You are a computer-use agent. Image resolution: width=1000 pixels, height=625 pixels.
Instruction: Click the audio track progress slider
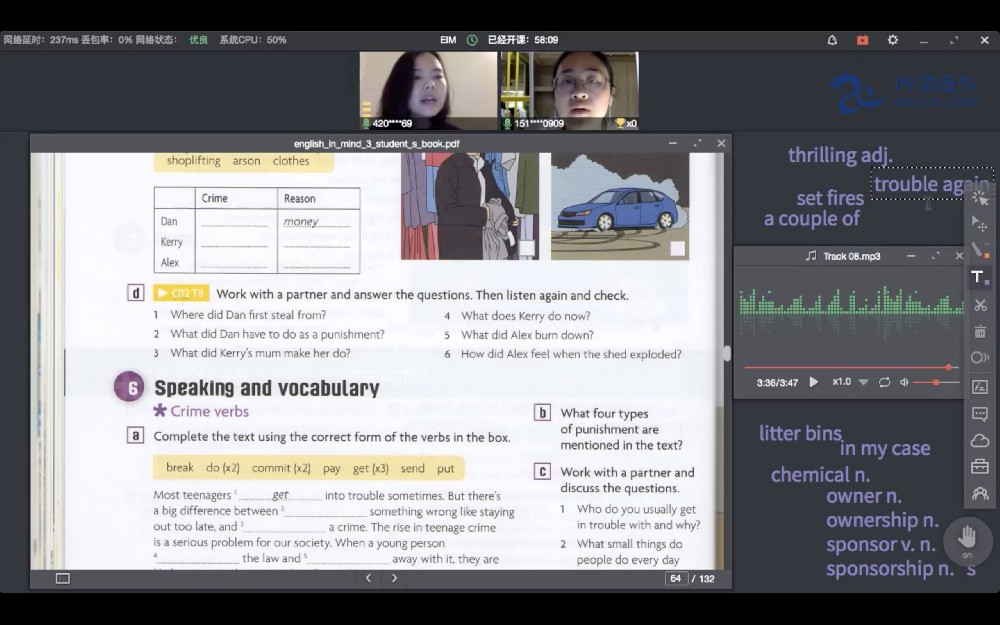coord(848,367)
